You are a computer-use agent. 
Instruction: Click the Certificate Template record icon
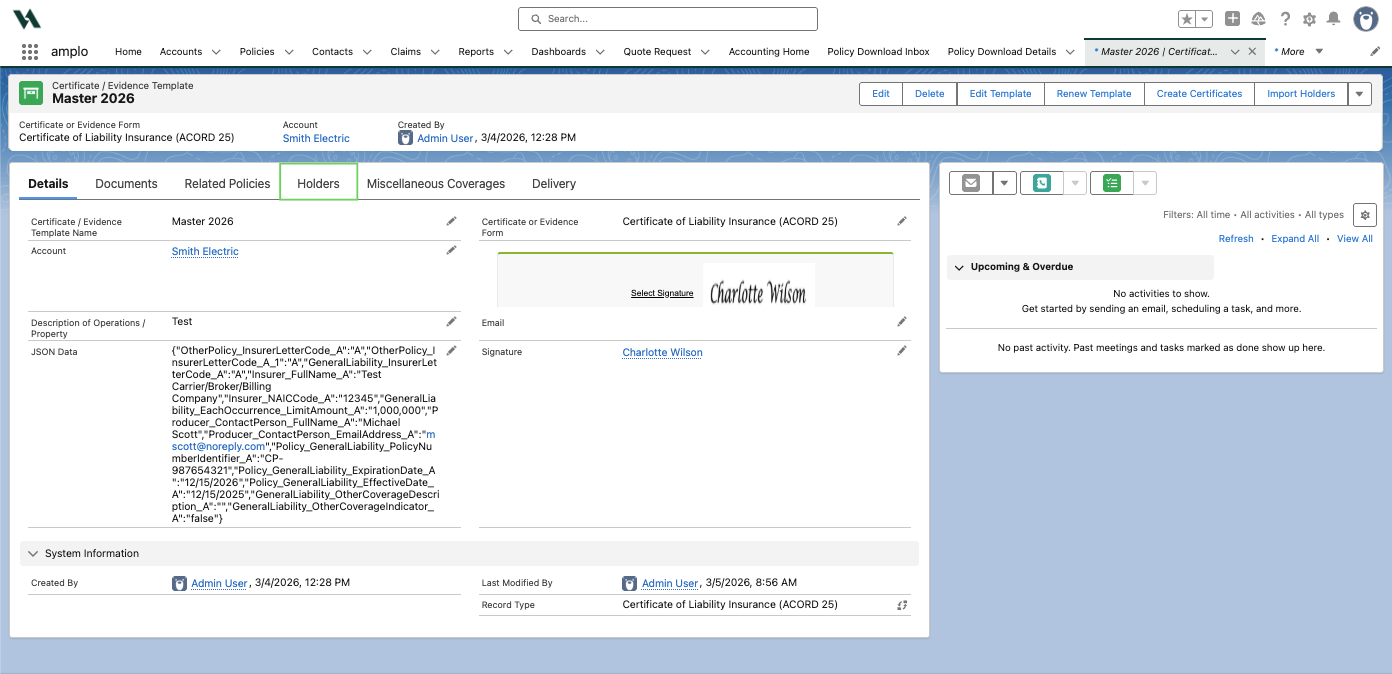pos(31,92)
